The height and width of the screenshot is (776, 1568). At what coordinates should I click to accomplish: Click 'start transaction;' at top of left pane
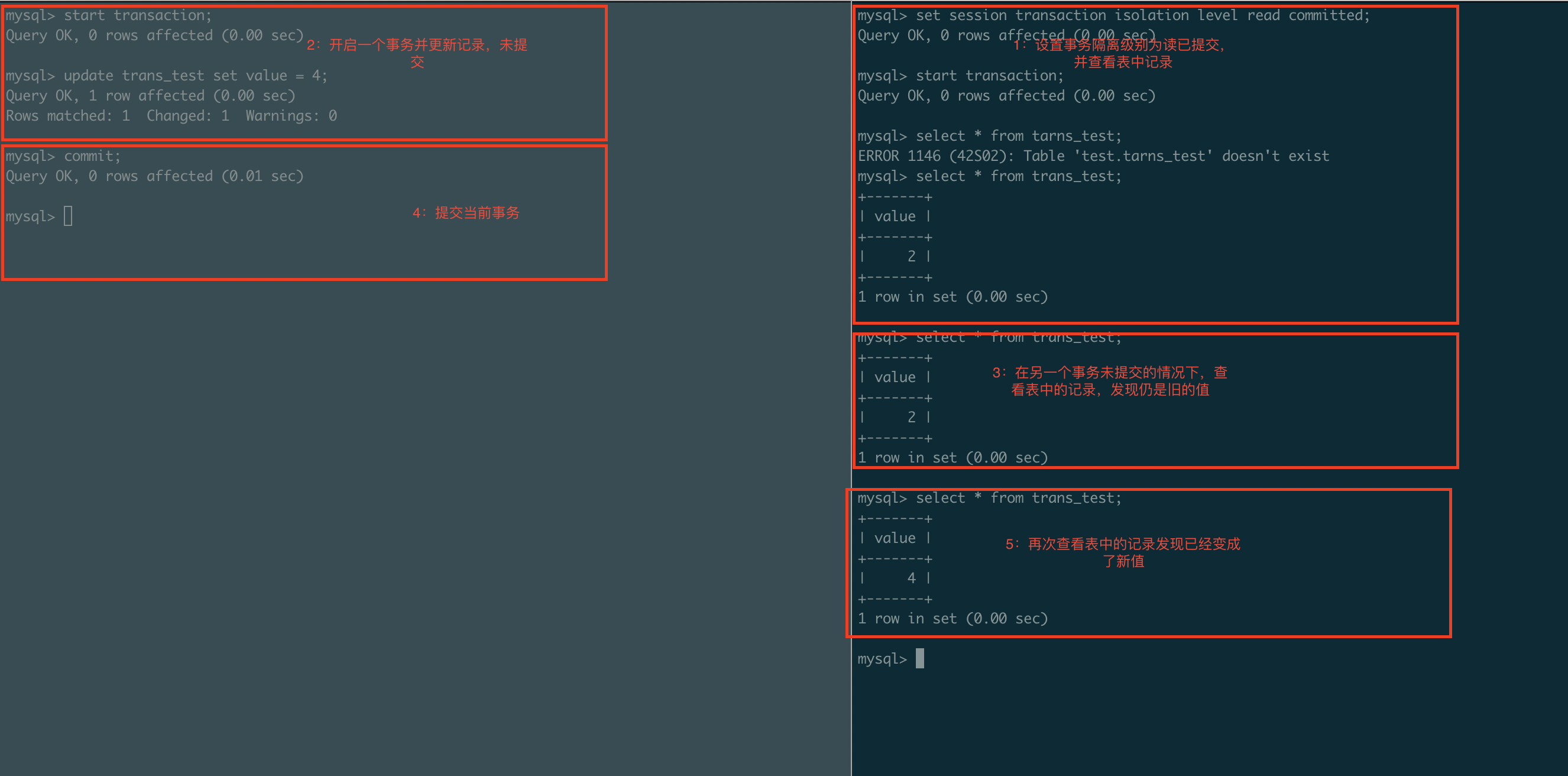(x=138, y=15)
